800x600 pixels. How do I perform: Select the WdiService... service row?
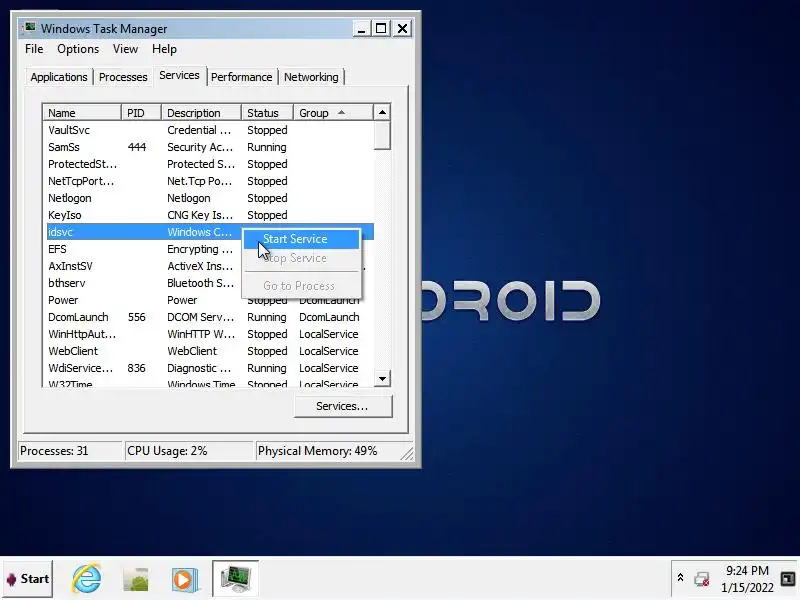click(210, 368)
